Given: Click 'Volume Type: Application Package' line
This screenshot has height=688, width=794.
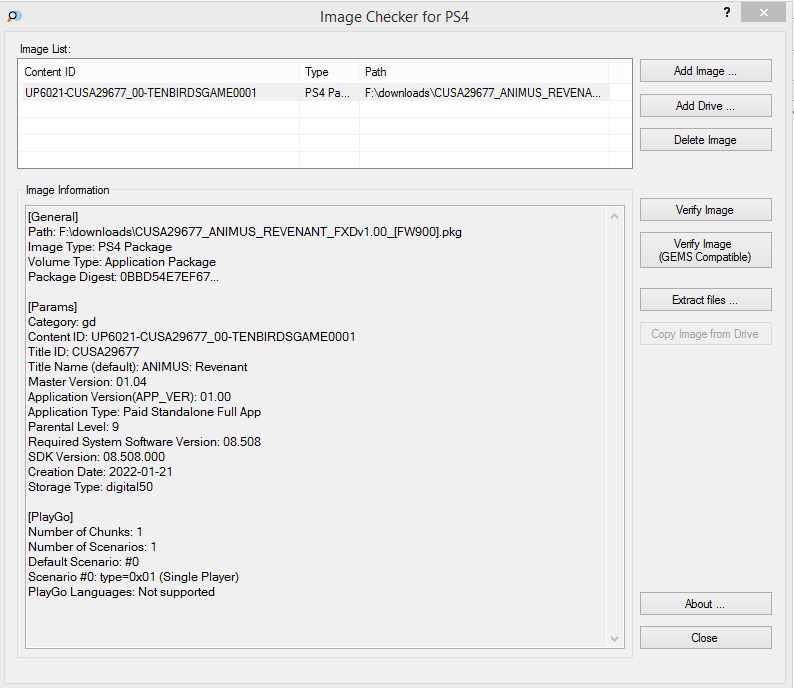Looking at the screenshot, I should pyautogui.click(x=122, y=262).
